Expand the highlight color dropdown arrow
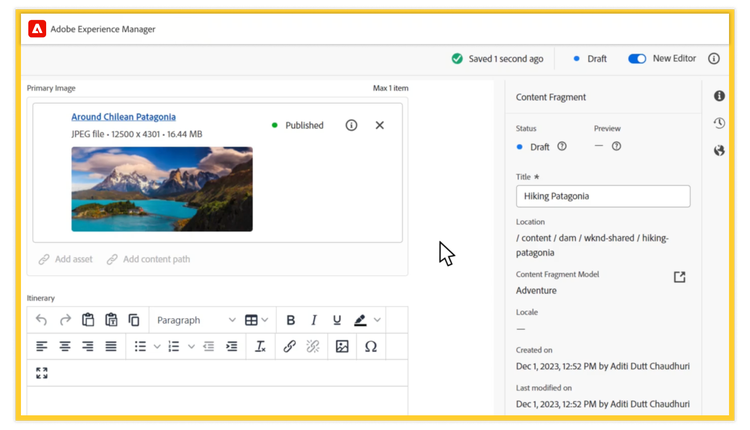 click(377, 320)
